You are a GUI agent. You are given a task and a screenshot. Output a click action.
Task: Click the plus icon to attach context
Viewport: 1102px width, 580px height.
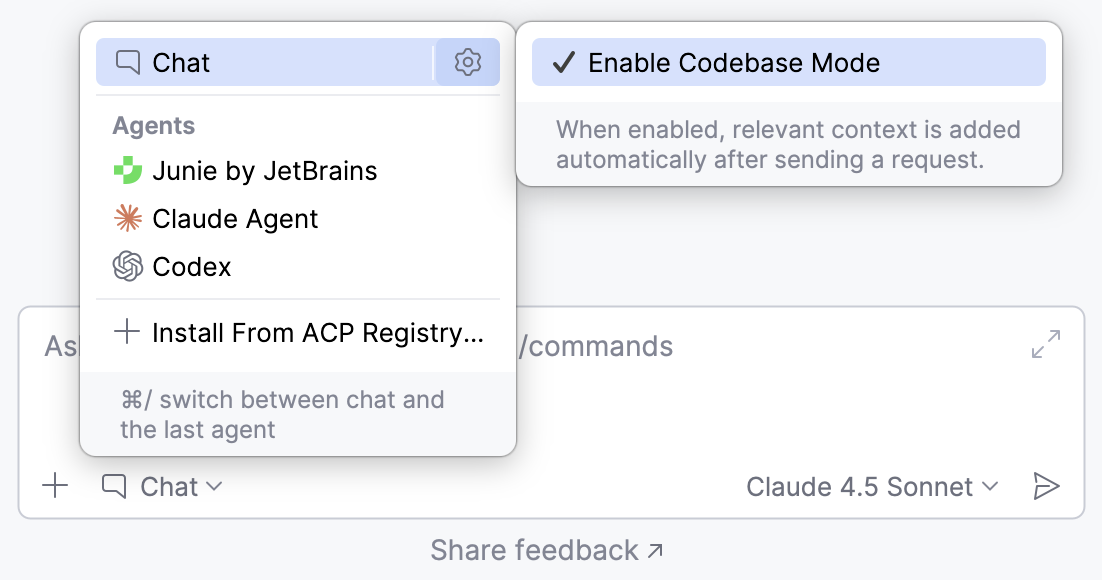click(55, 487)
